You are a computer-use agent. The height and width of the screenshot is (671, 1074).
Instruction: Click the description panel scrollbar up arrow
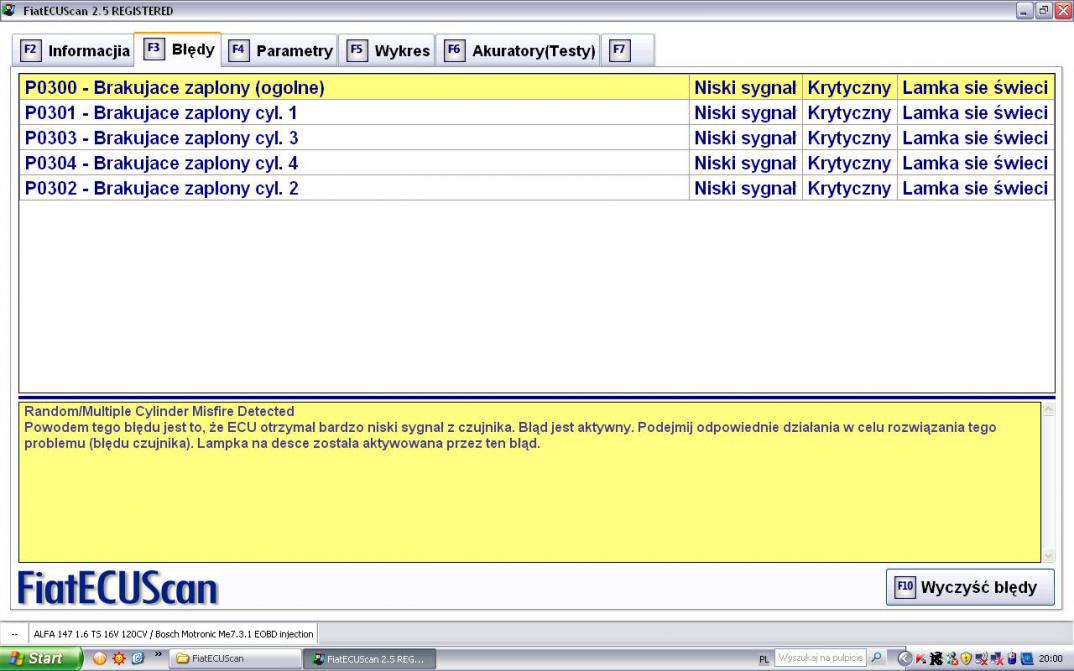(x=1048, y=410)
